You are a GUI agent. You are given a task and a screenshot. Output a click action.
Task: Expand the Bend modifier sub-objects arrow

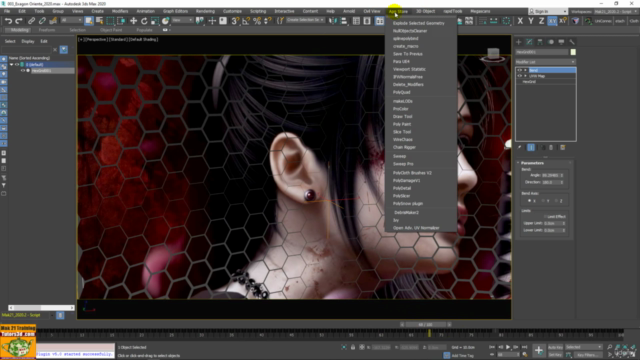[525, 70]
